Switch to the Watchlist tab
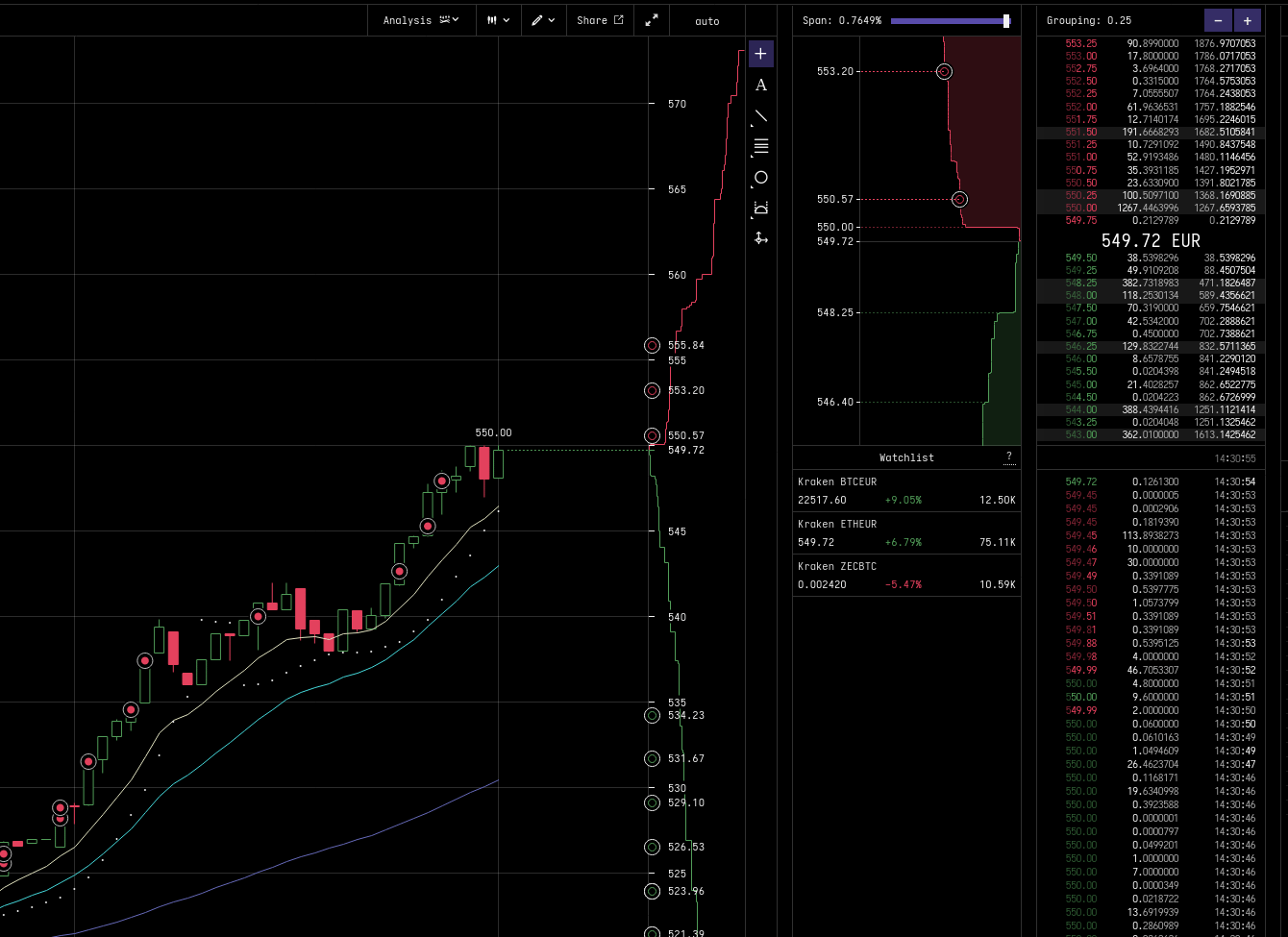Image resolution: width=1288 pixels, height=937 pixels. point(904,457)
